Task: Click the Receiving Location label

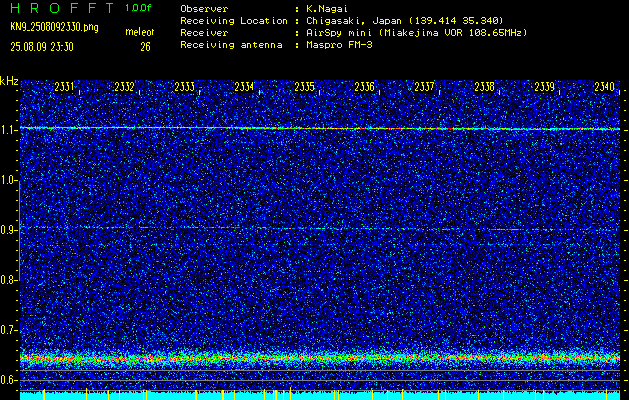Action: 234,21
